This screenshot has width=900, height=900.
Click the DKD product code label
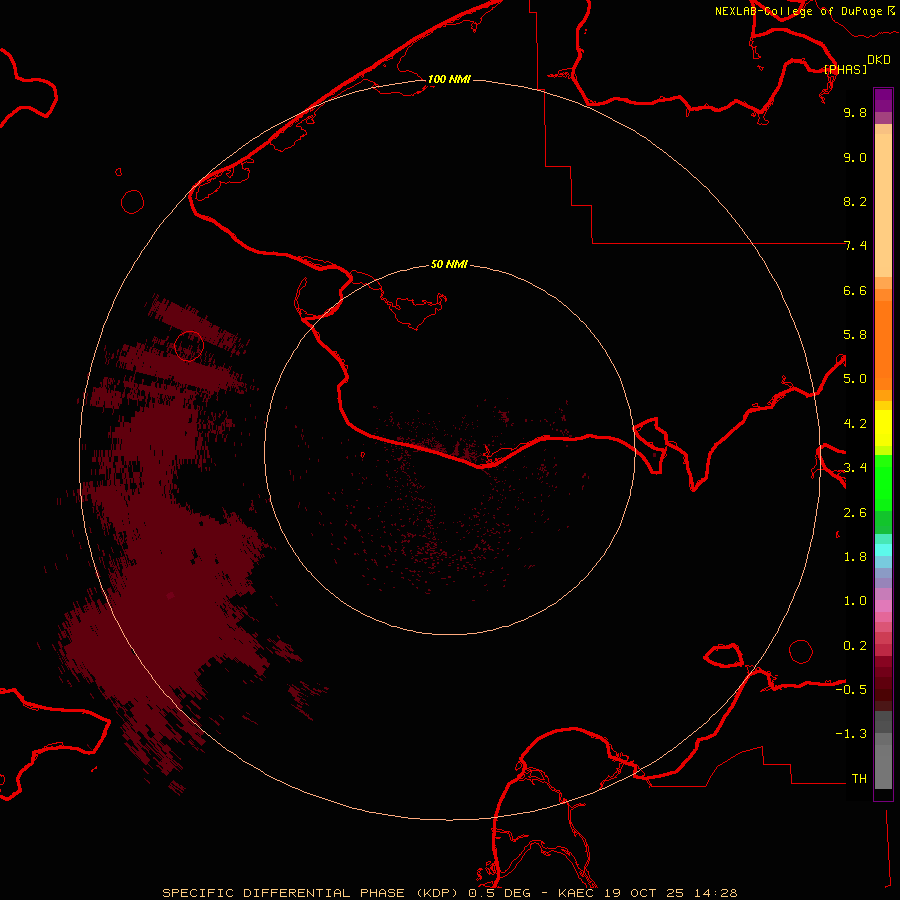(878, 60)
